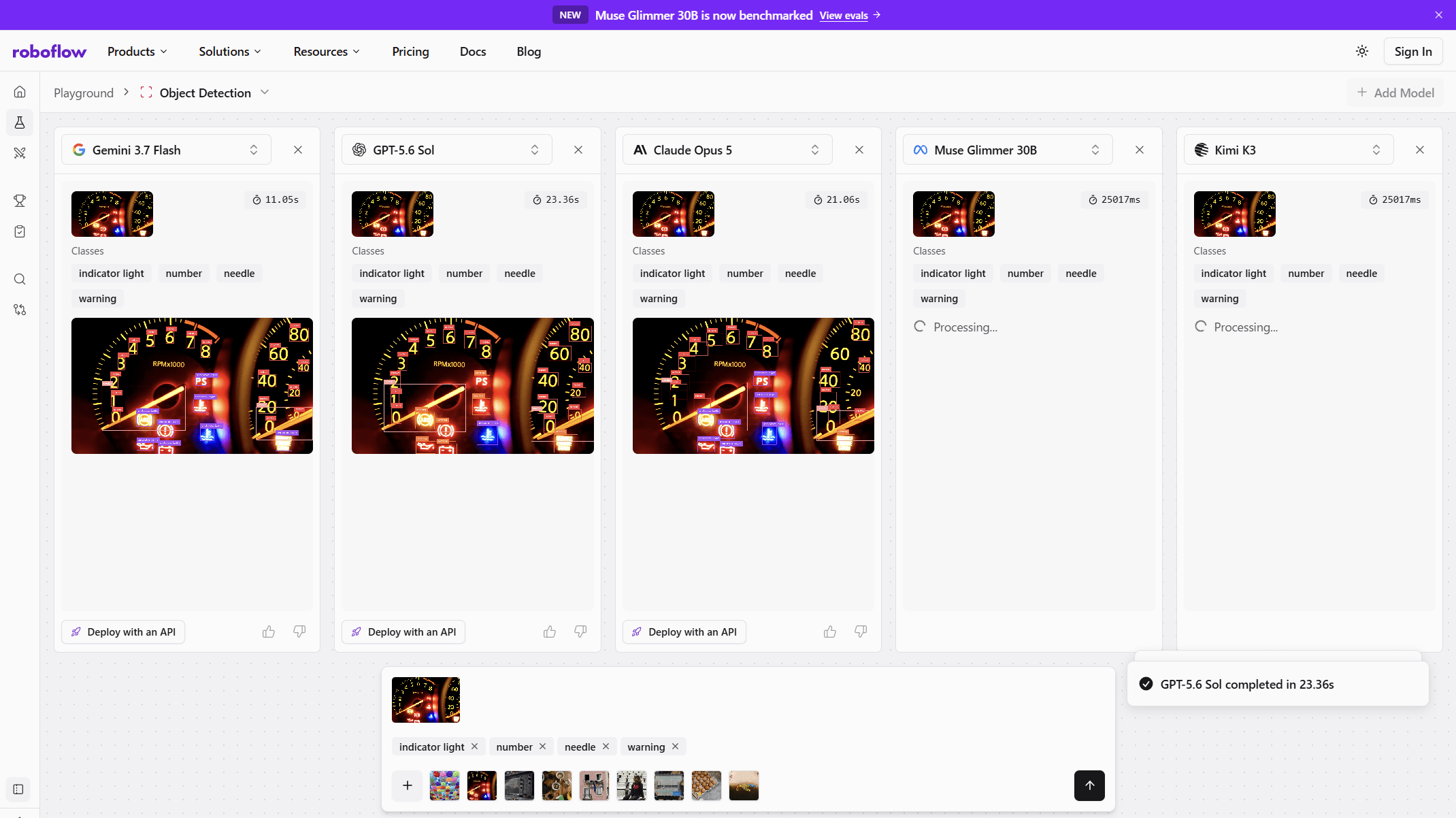Select the dashboard gauges sample thumbnail
This screenshot has height=818, width=1456.
[482, 785]
